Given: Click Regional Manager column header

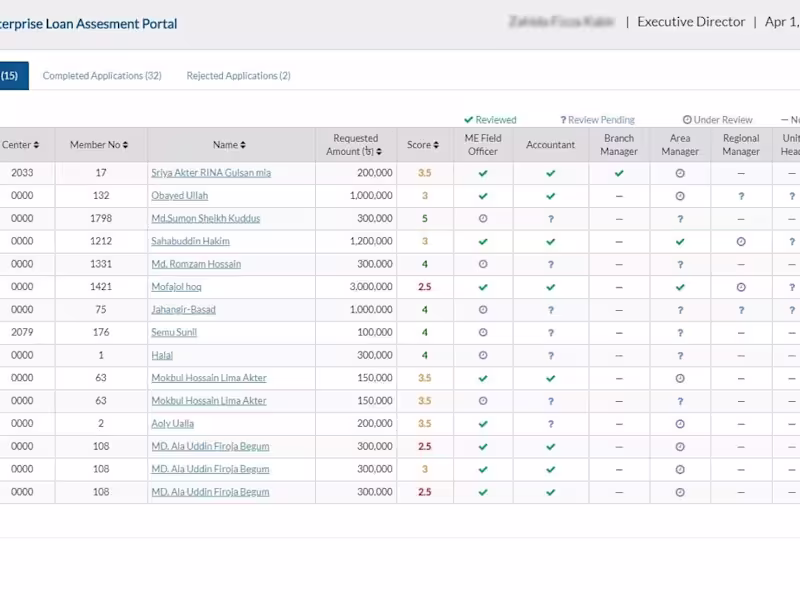Looking at the screenshot, I should [x=741, y=145].
